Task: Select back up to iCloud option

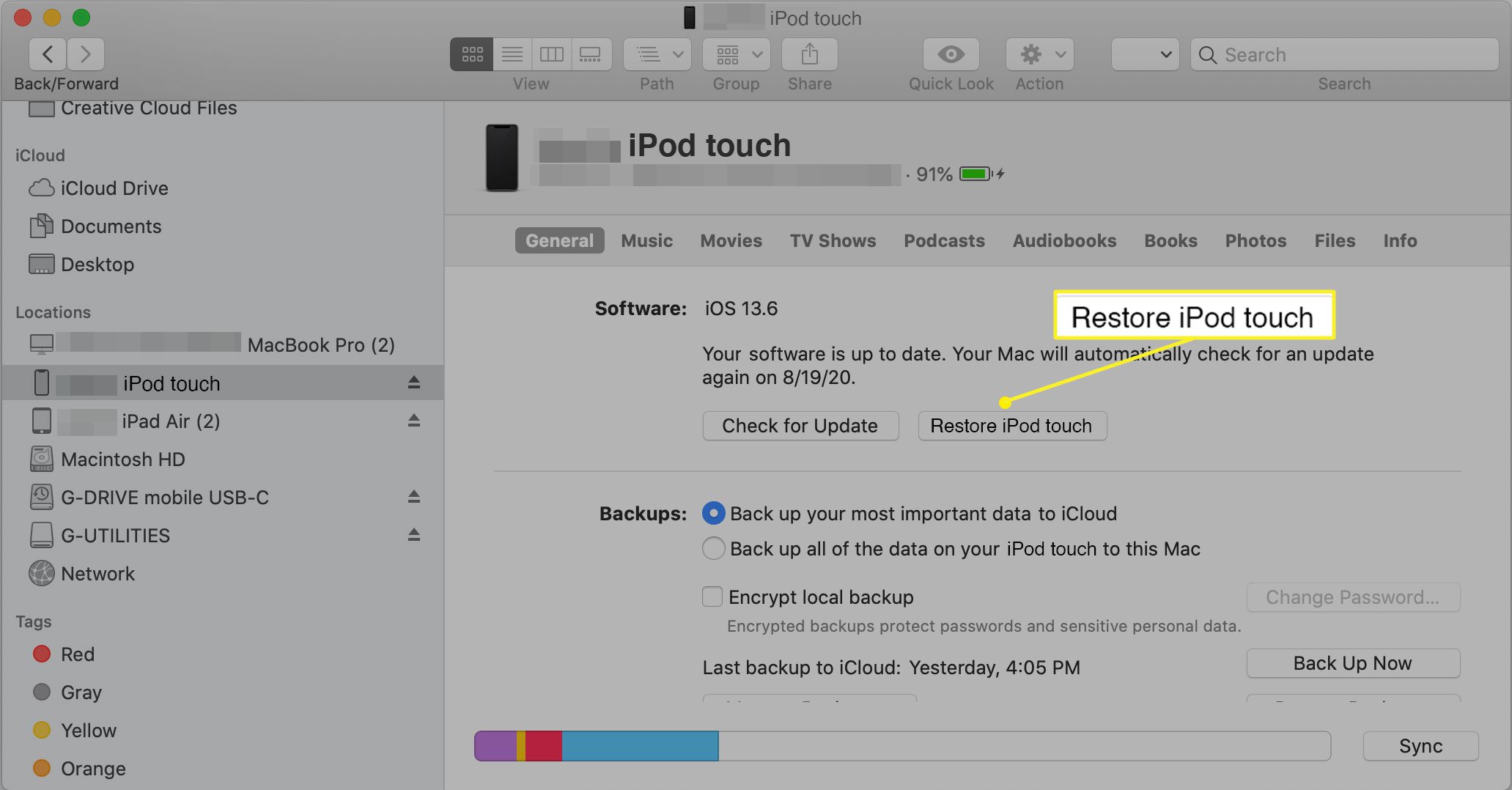Action: (713, 513)
